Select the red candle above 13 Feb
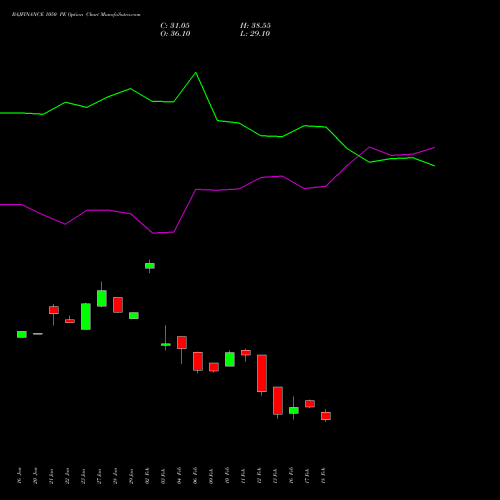This screenshot has height=500, width=500. pos(278,401)
